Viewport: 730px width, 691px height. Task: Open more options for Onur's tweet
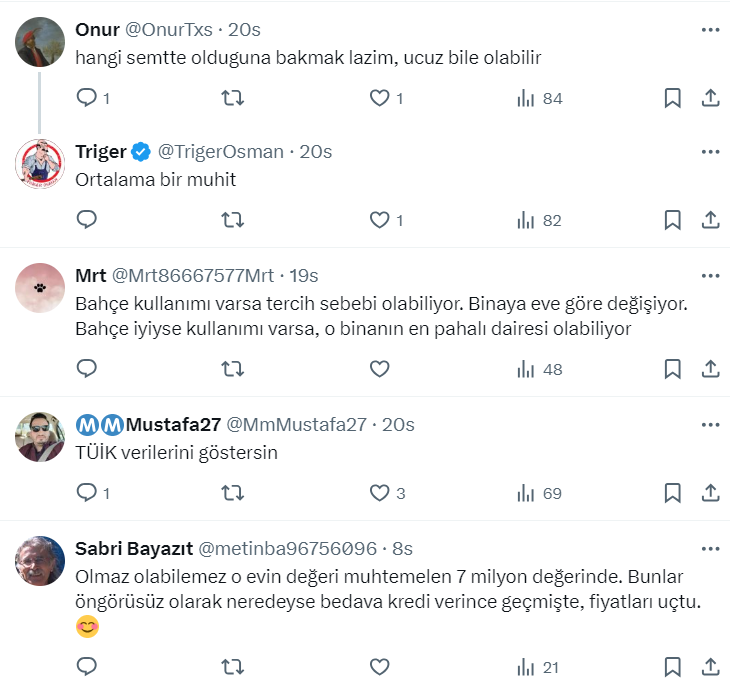[710, 30]
